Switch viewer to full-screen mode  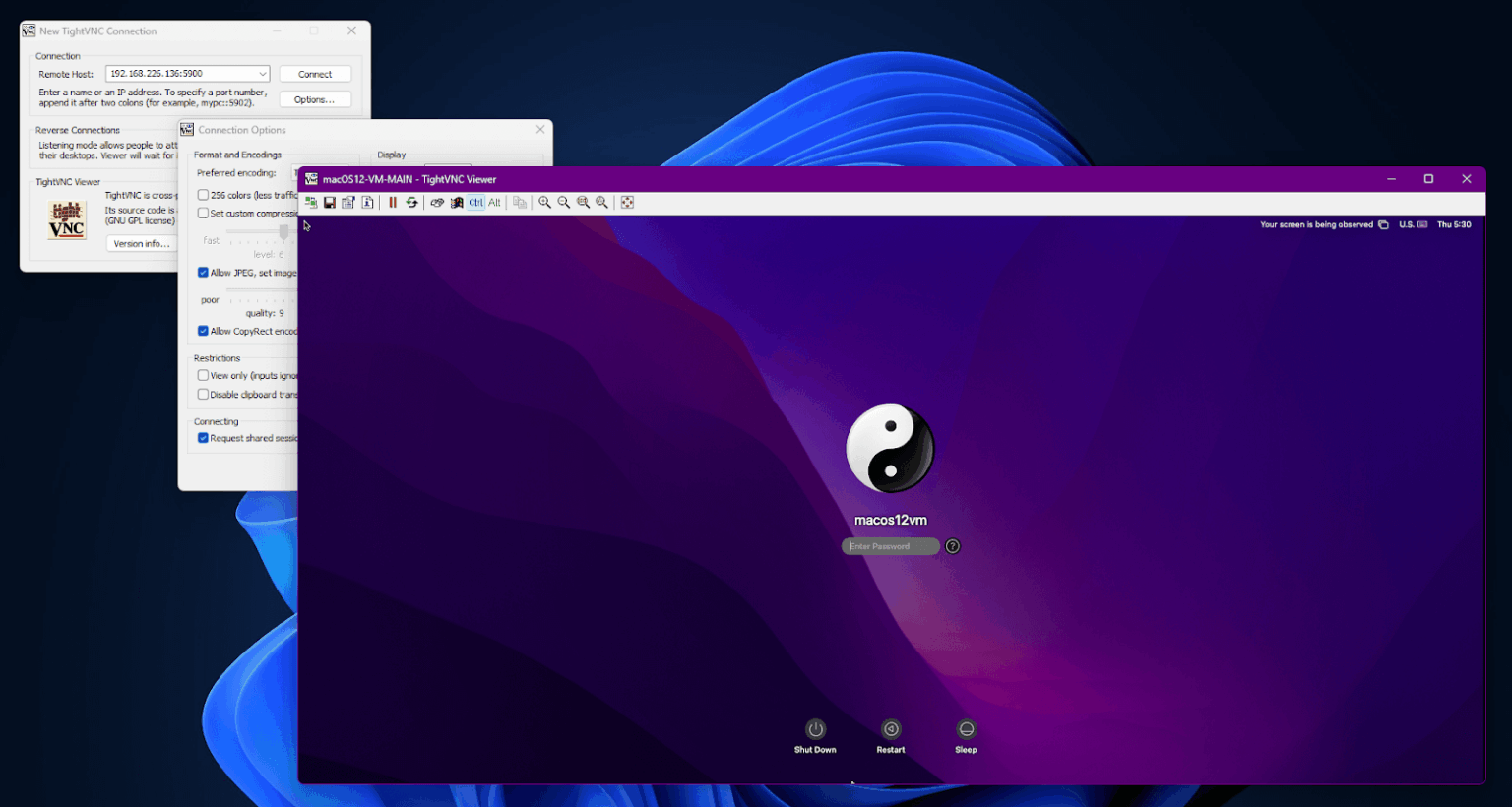tap(627, 202)
